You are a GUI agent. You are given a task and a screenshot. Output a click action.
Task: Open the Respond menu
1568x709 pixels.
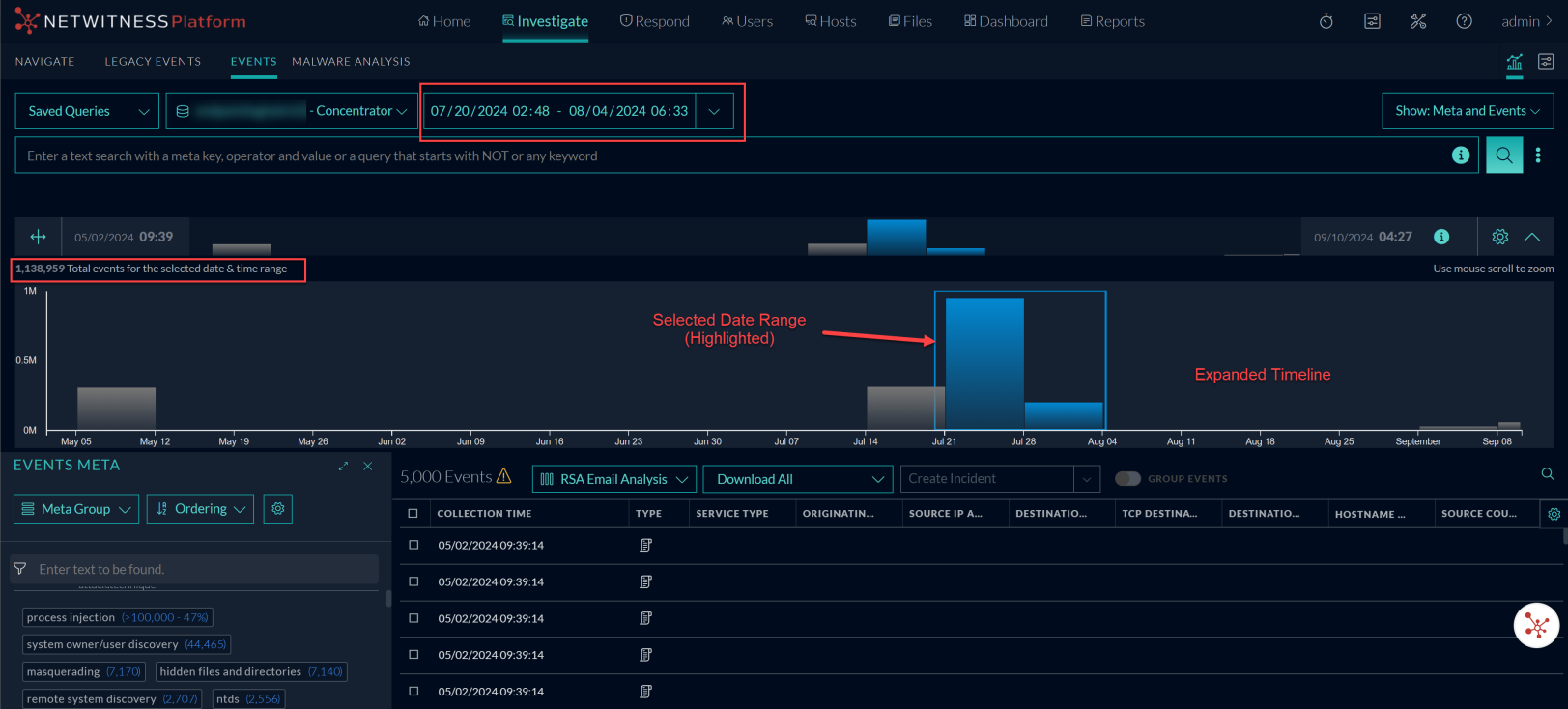[655, 21]
